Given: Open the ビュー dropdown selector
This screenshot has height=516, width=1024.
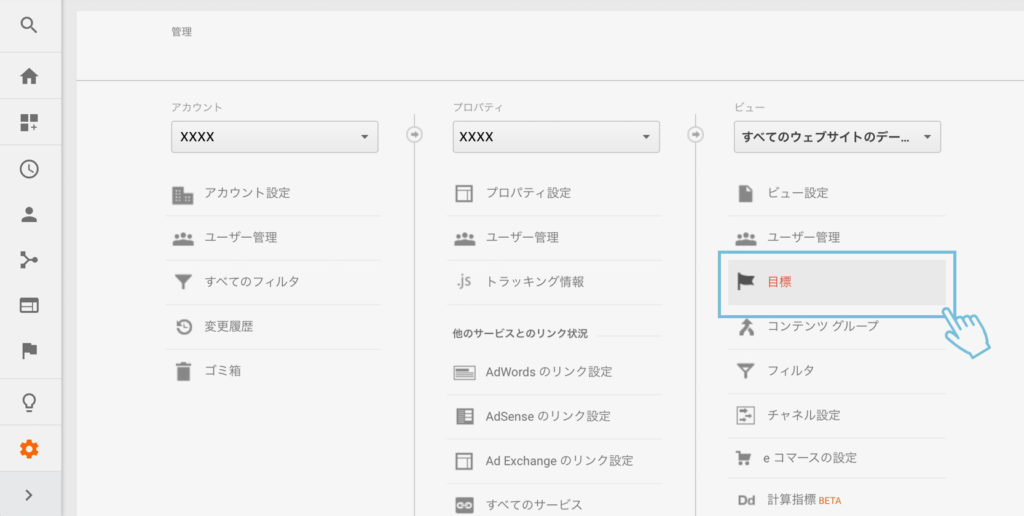Looking at the screenshot, I should tap(836, 137).
